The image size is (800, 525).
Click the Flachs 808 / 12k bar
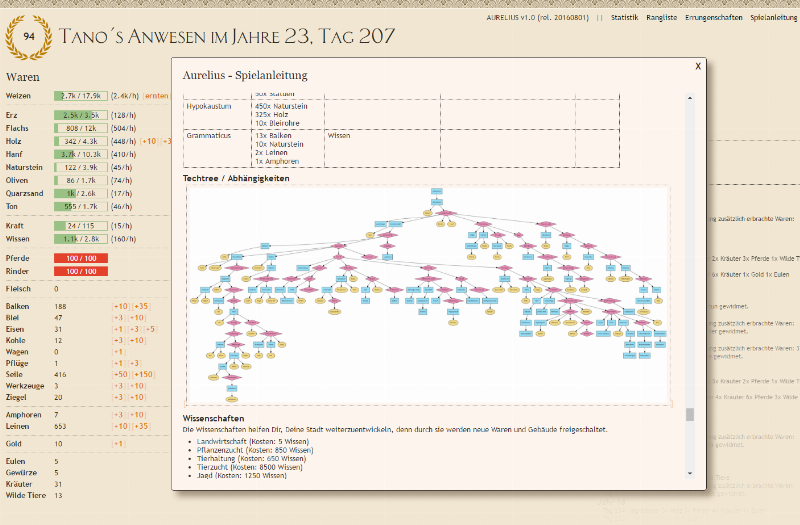(x=81, y=129)
